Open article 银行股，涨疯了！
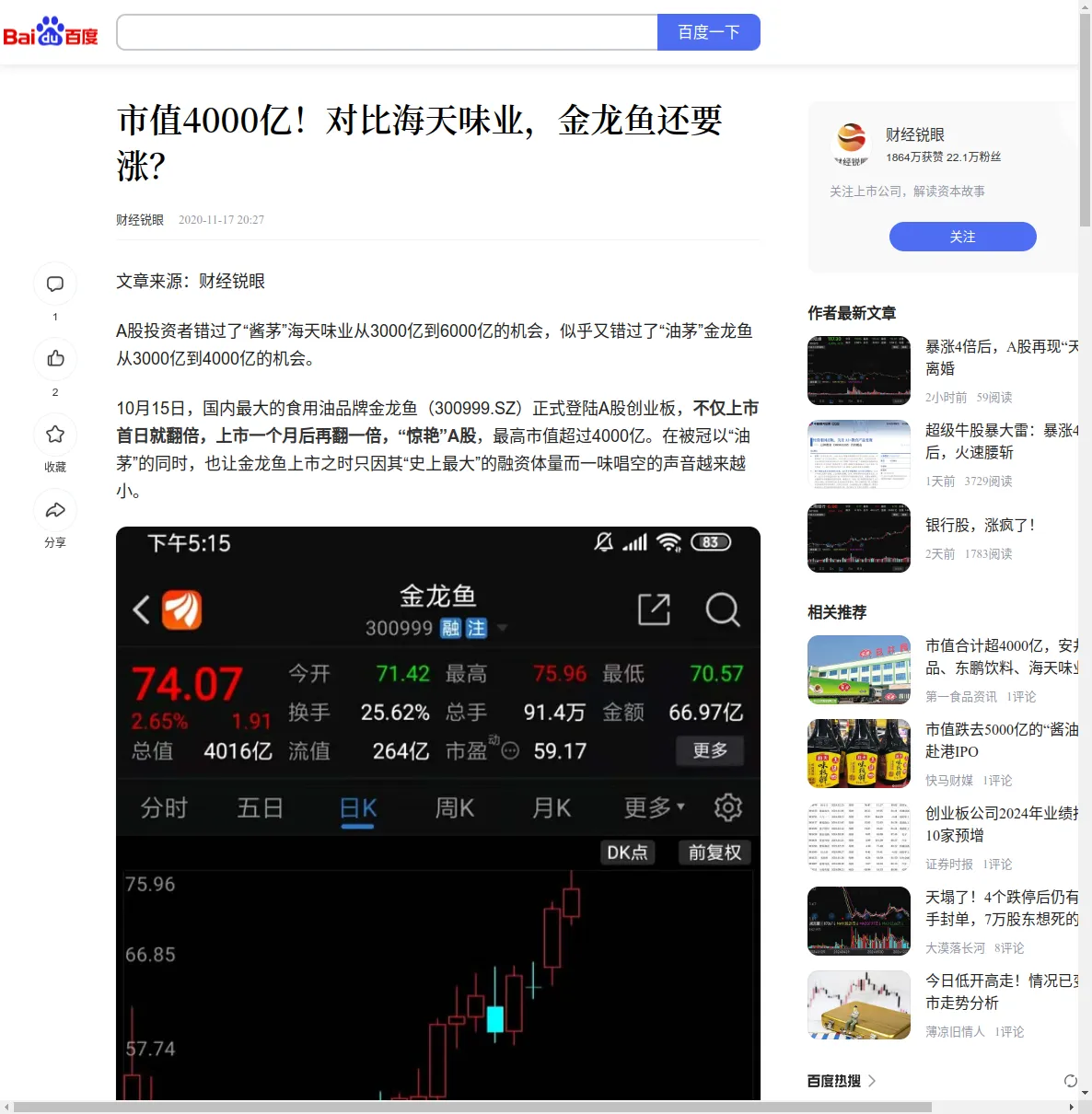Screen dimensions: 1092x1114 981,525
